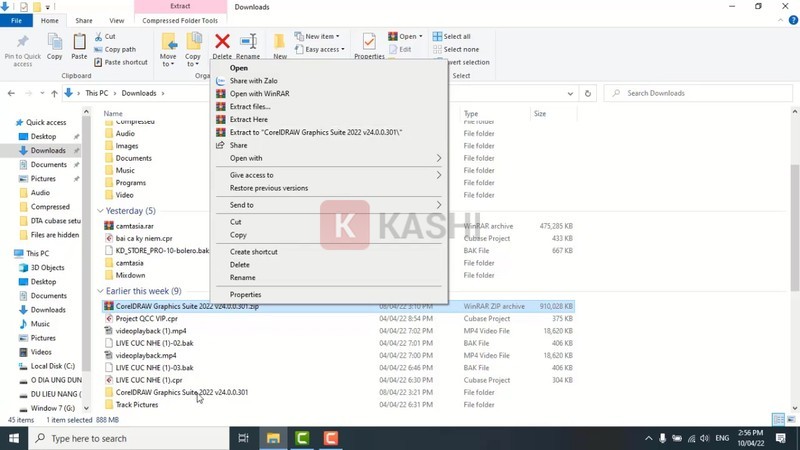This screenshot has width=800, height=450.
Task: Select CorelDRAW Graphics Suite 2022 v24.0.0.301 folder
Action: [182, 392]
